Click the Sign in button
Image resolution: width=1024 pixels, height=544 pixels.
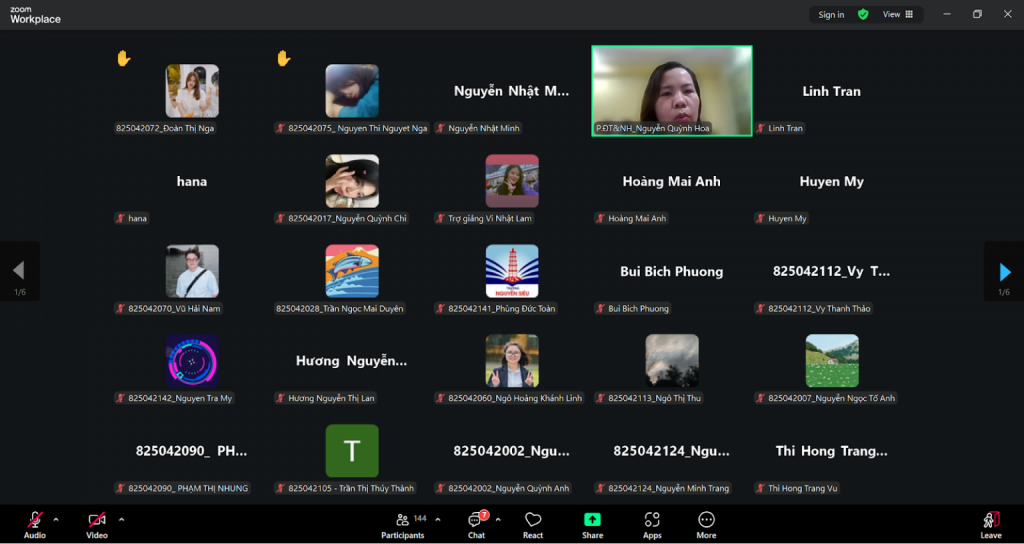pyautogui.click(x=831, y=14)
